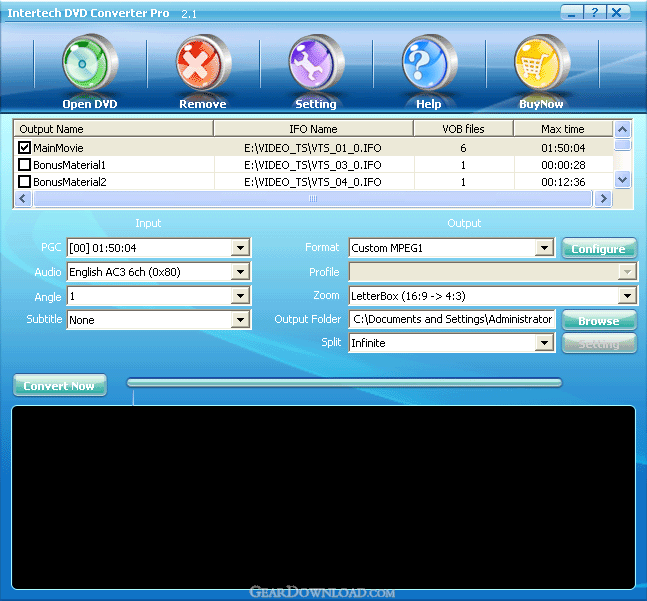Open the Split dropdown
Screen dimensions: 647x601
(544, 343)
